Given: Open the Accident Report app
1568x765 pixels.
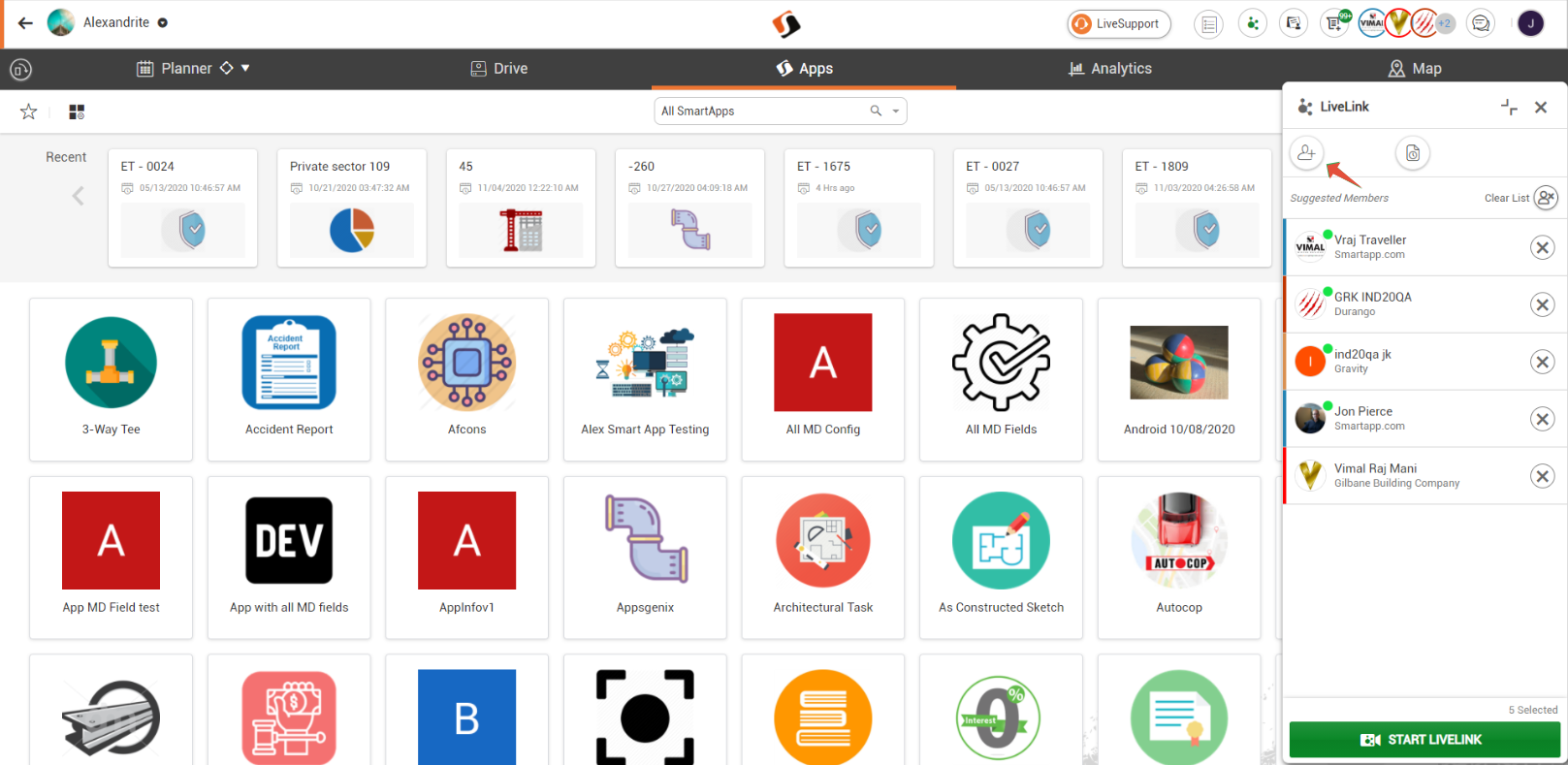Looking at the screenshot, I should (x=289, y=379).
